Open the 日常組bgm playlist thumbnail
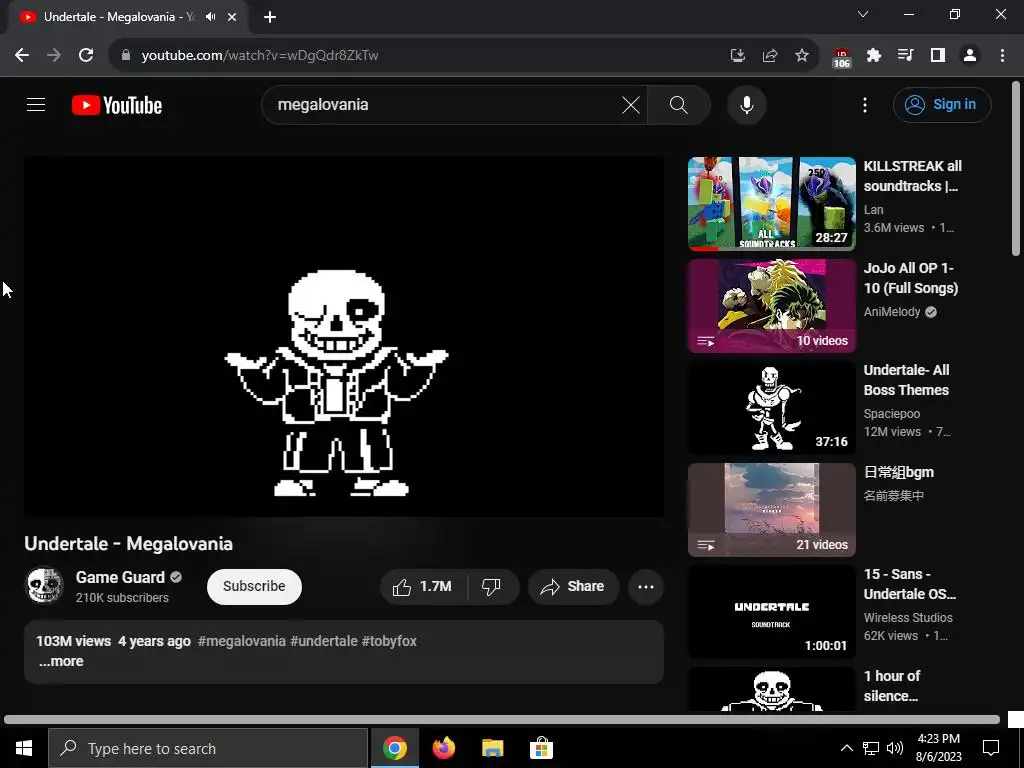 (x=771, y=509)
